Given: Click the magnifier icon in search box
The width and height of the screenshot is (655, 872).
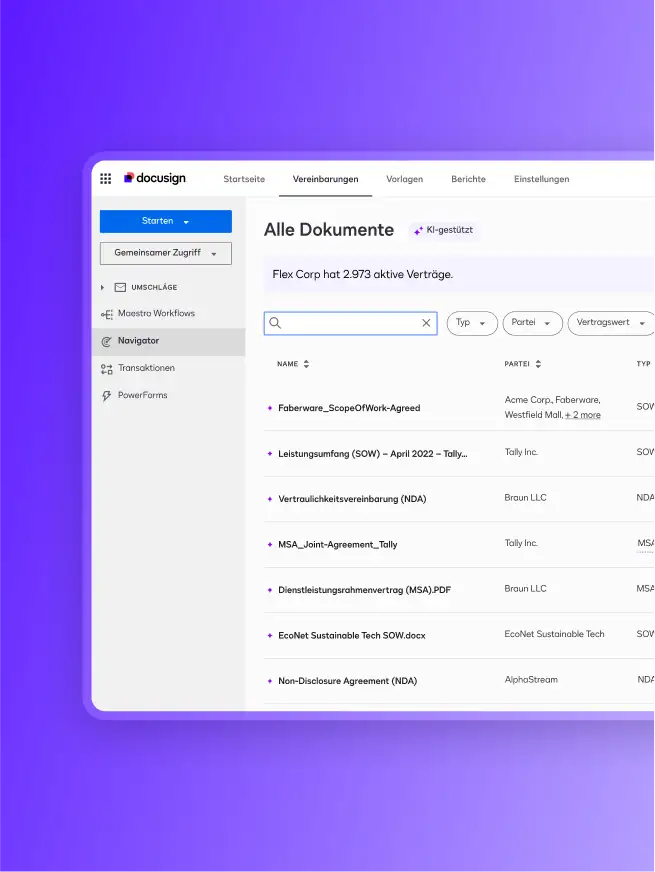Looking at the screenshot, I should pos(275,323).
